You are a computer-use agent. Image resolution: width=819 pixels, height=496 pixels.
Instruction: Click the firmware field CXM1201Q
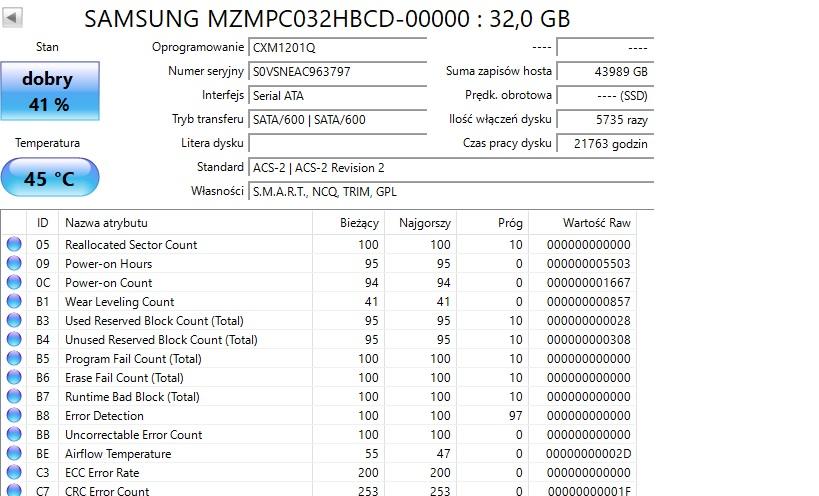click(337, 47)
